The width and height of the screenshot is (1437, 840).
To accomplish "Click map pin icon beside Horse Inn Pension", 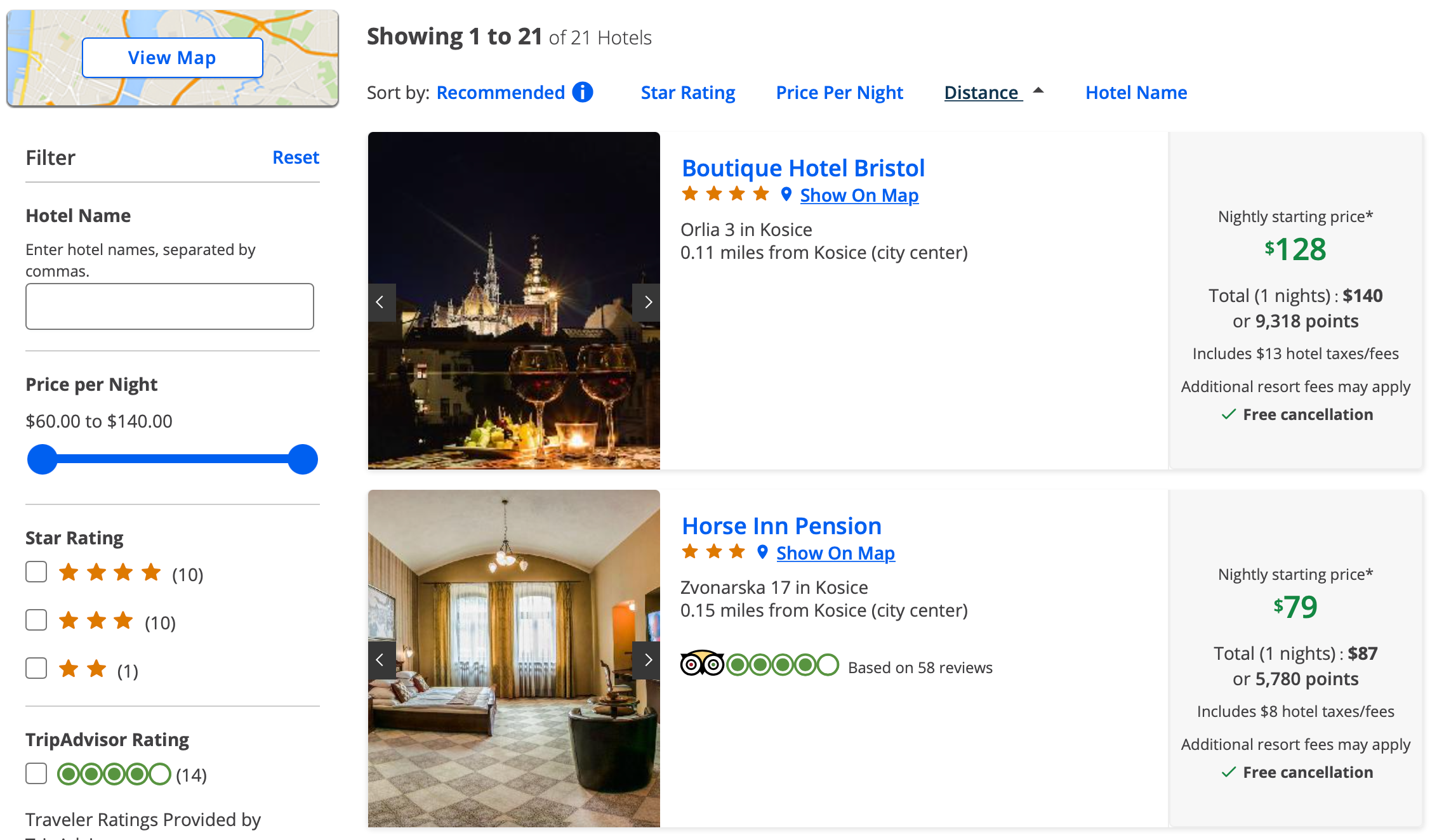I will click(x=762, y=552).
